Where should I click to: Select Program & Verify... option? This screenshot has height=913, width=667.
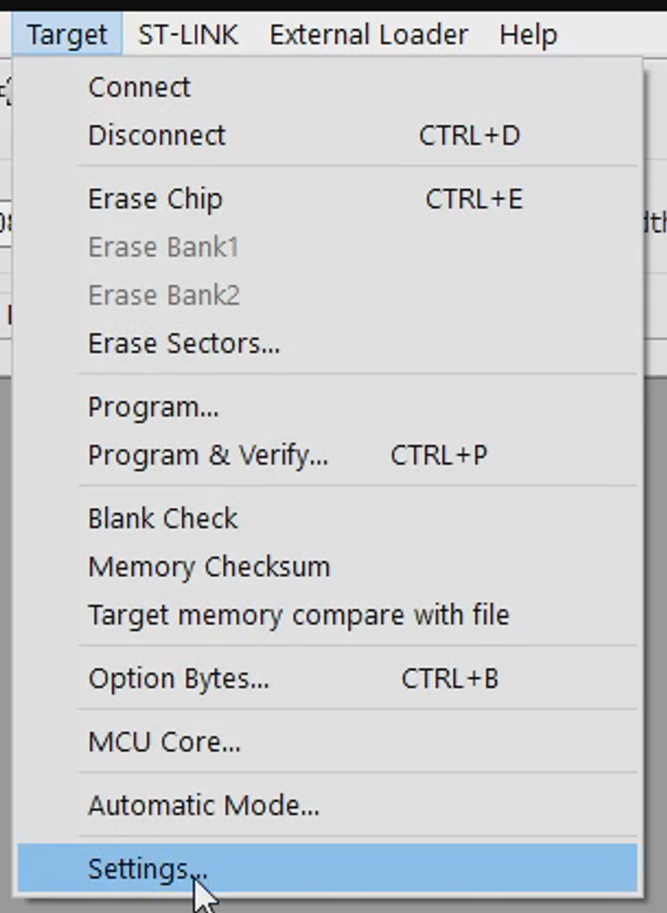coord(208,455)
